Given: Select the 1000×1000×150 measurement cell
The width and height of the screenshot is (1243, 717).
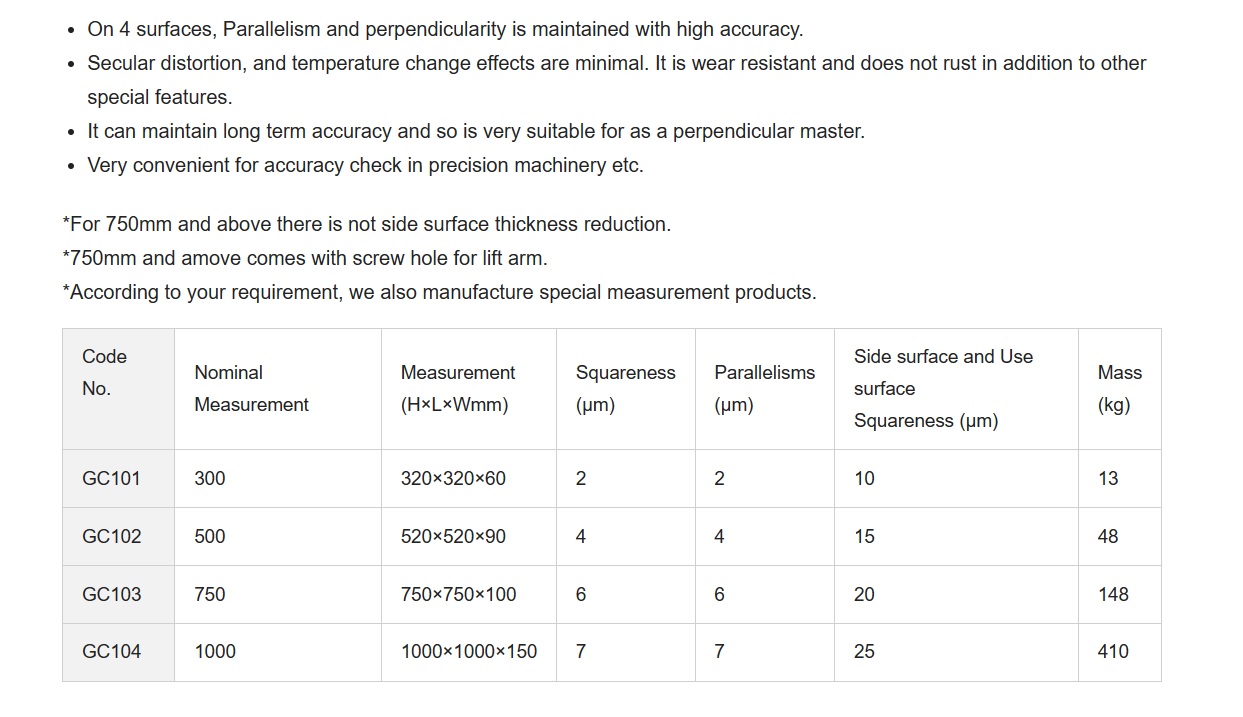Looking at the screenshot, I should click(x=468, y=651).
